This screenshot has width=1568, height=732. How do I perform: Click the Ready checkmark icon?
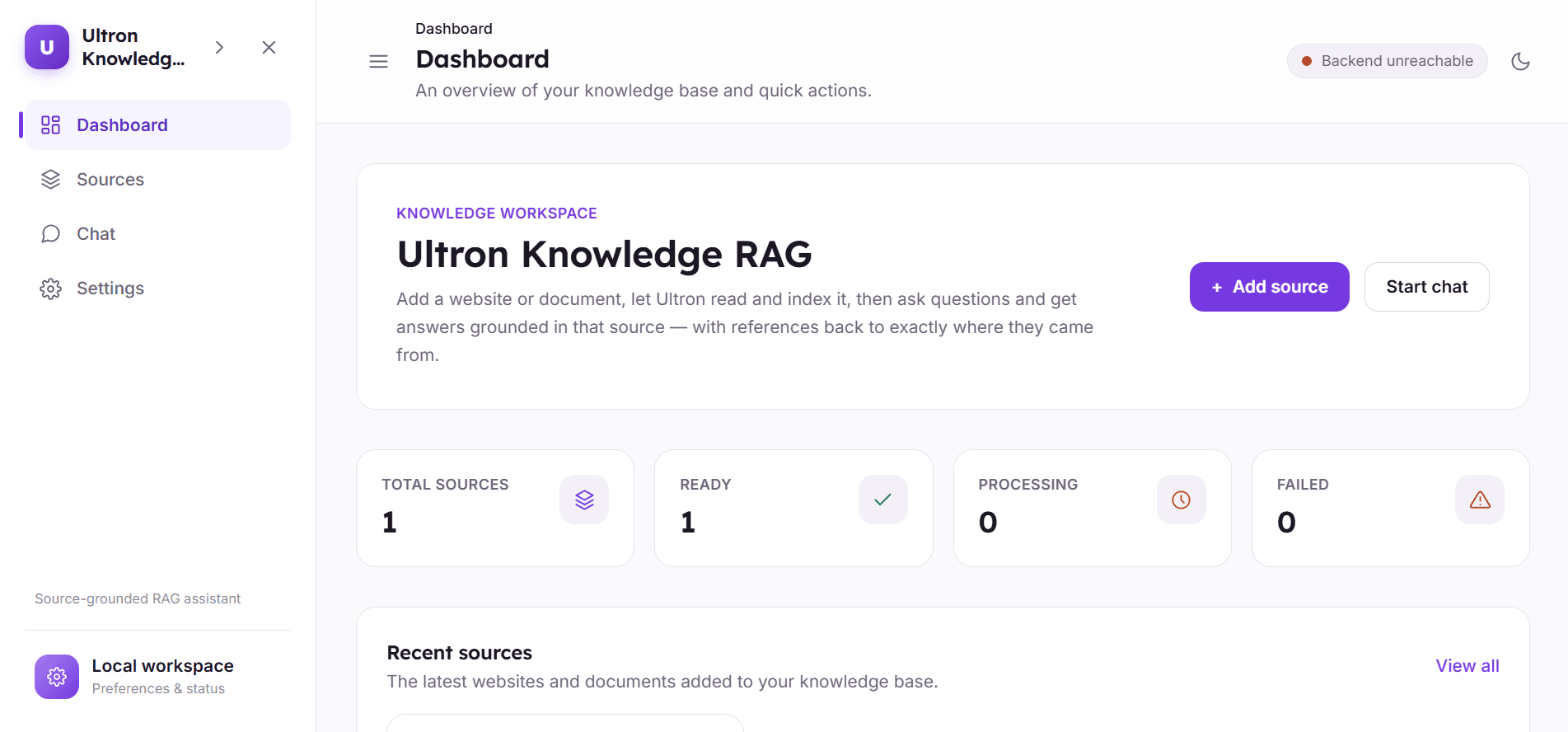point(883,500)
